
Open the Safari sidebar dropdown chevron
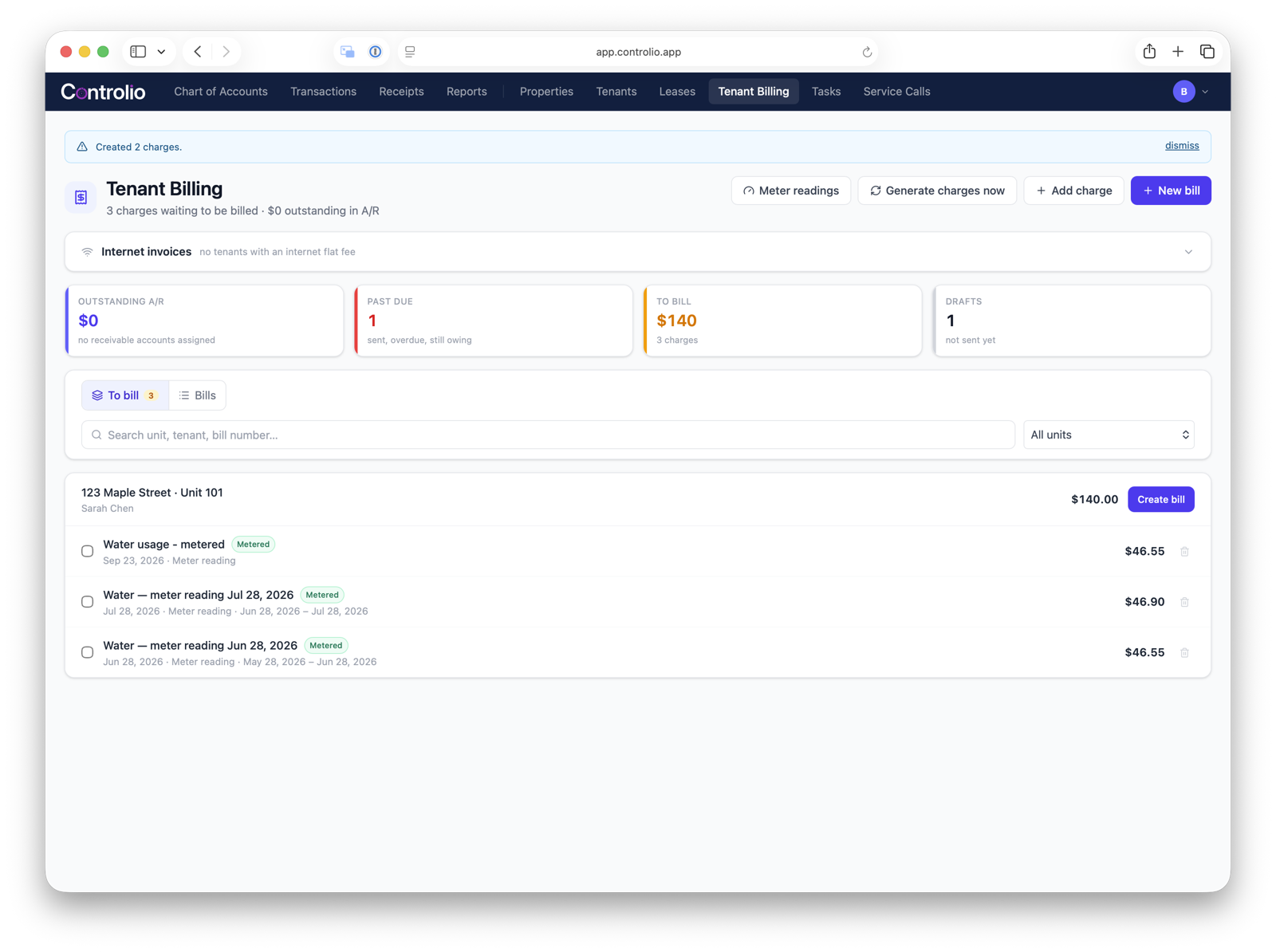161,52
